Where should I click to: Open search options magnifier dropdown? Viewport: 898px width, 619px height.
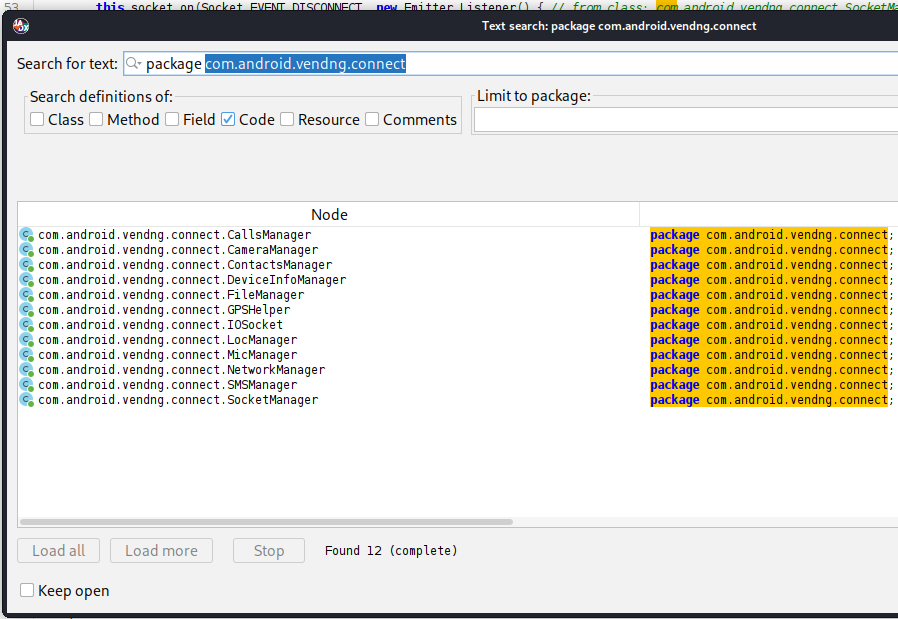[x=133, y=64]
